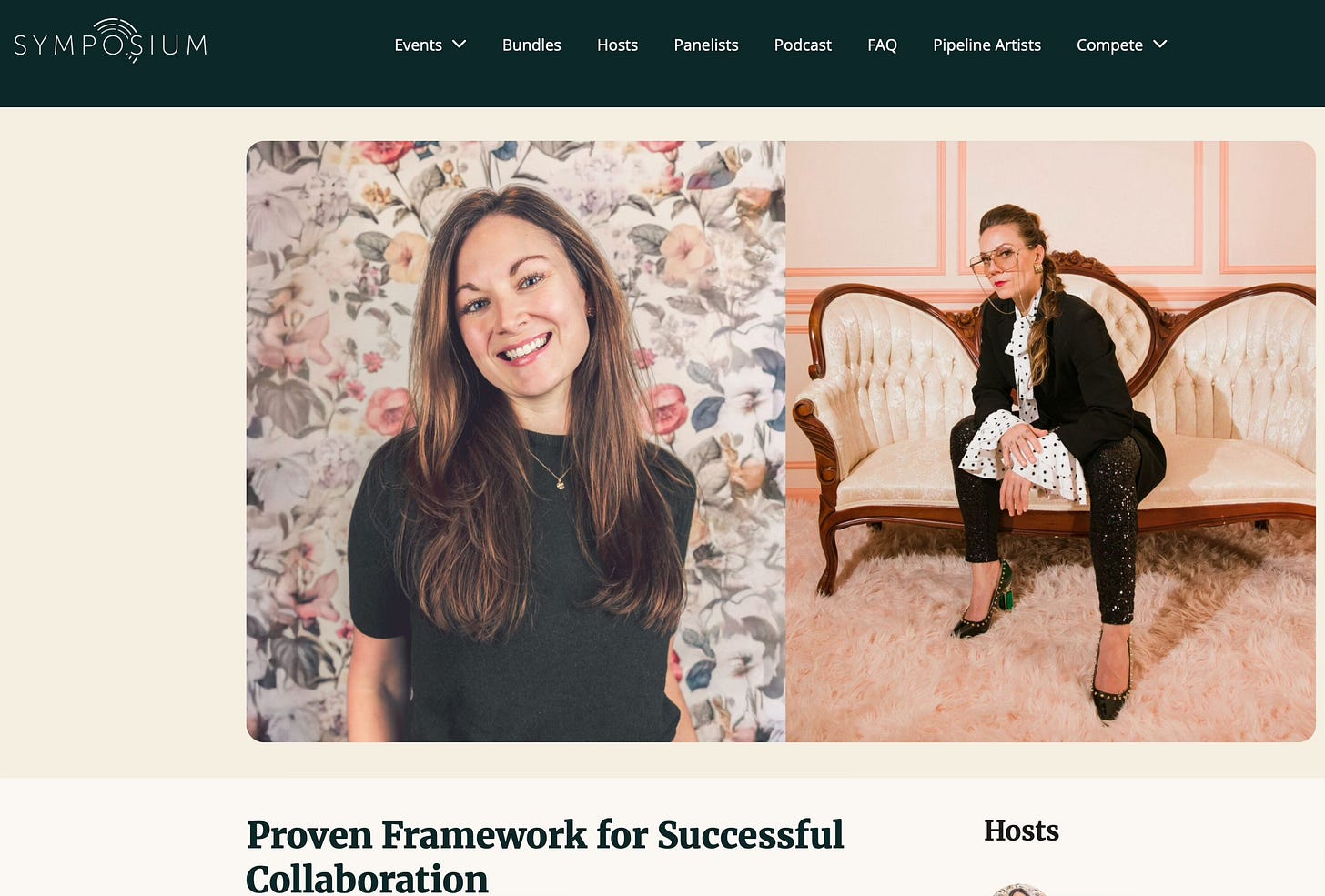Viewport: 1325px width, 896px height.
Task: Open the Podcast page
Action: tap(803, 45)
